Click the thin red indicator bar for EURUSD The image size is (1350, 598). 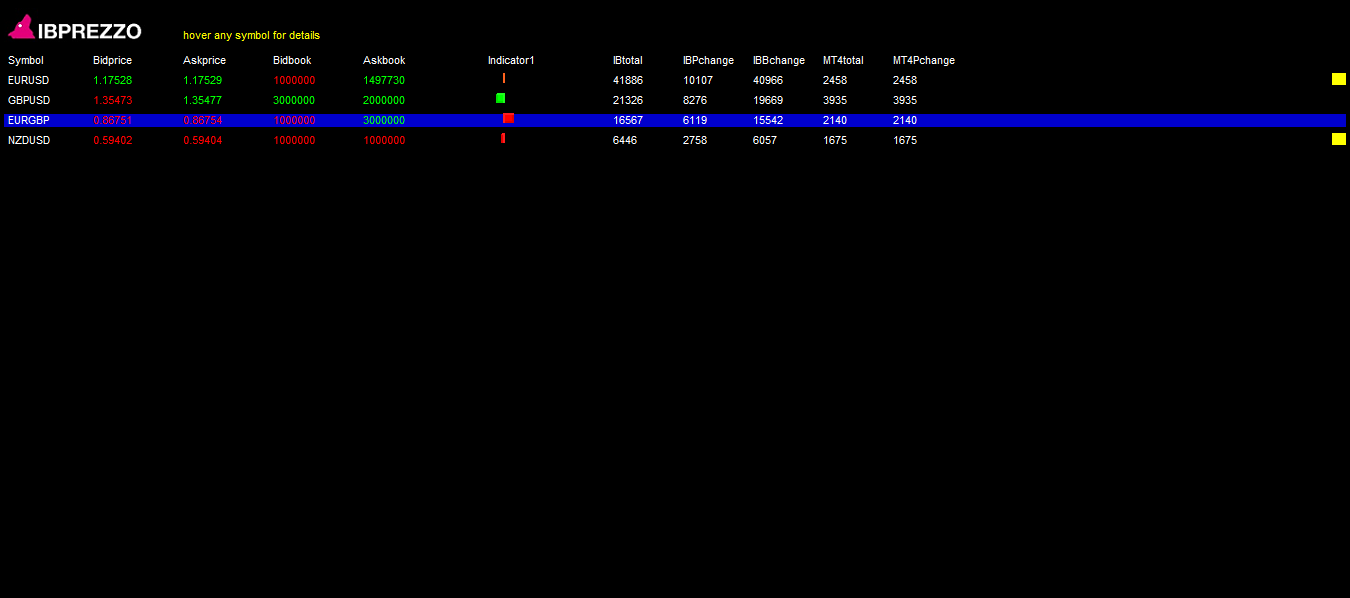504,78
